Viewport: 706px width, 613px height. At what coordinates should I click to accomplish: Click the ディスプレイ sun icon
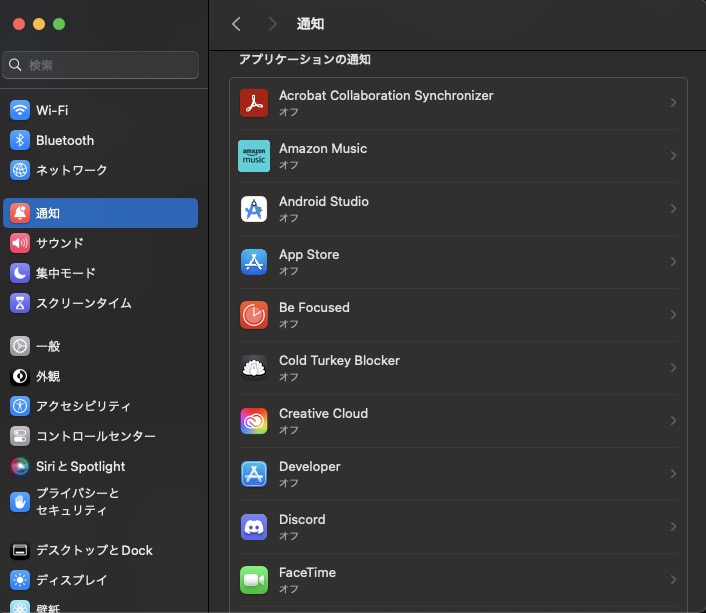point(20,580)
